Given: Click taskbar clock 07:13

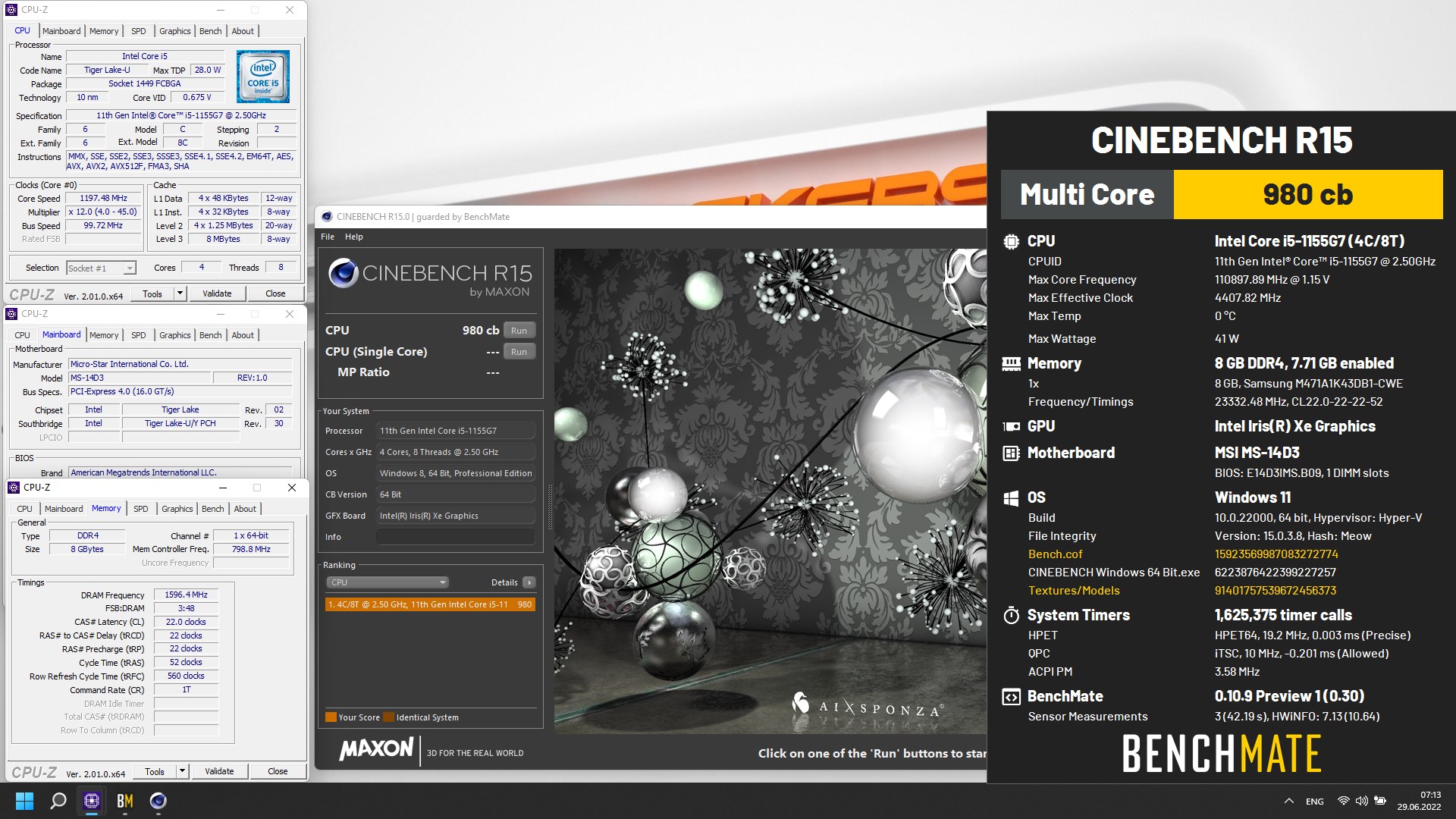Looking at the screenshot, I should tap(1430, 795).
